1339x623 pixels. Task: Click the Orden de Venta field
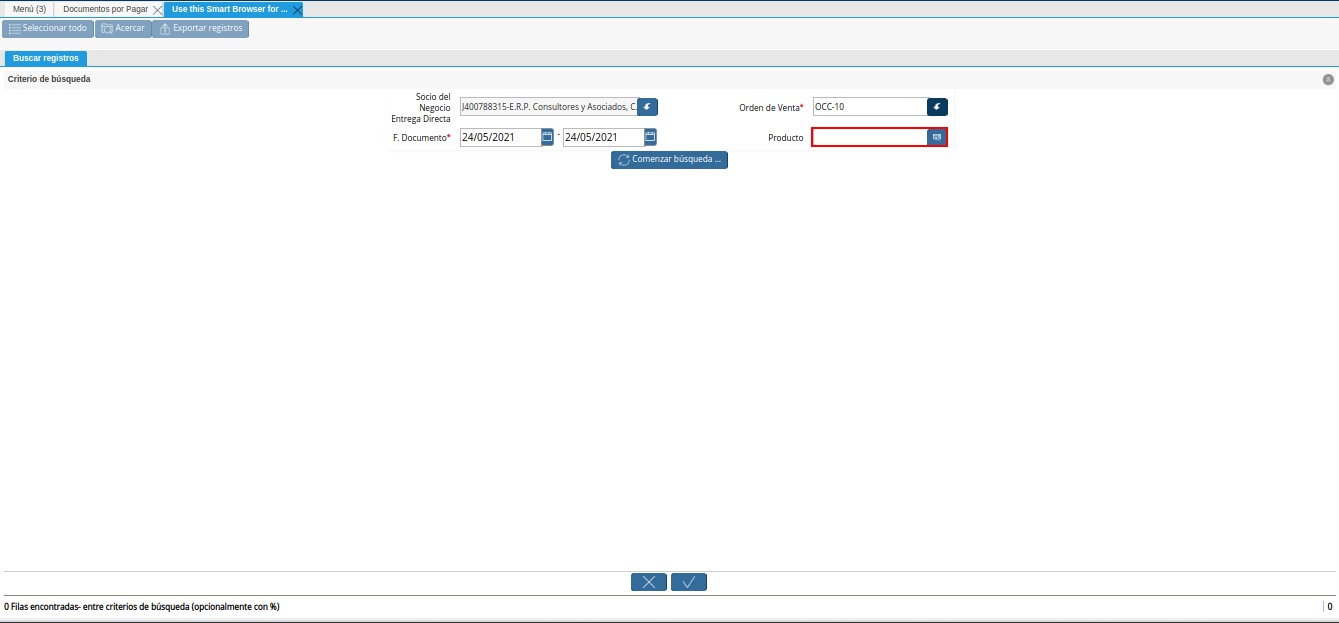click(x=870, y=107)
